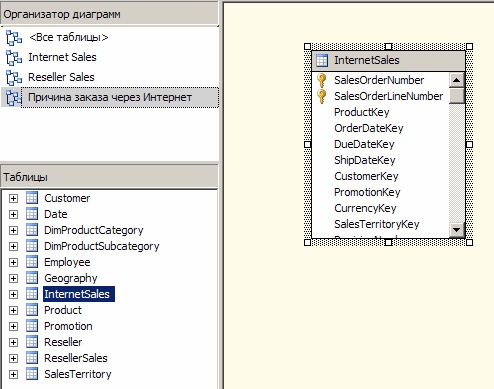Select the SalesOrderNumber column

click(379, 80)
